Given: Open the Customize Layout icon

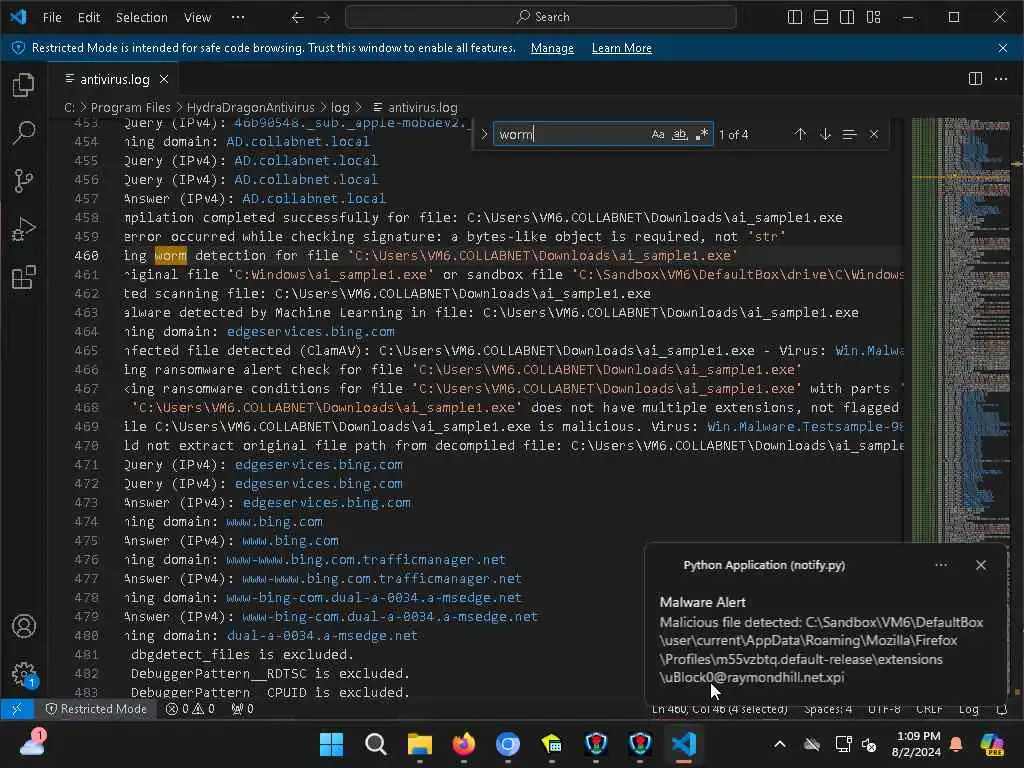Looking at the screenshot, I should pyautogui.click(x=874, y=18).
